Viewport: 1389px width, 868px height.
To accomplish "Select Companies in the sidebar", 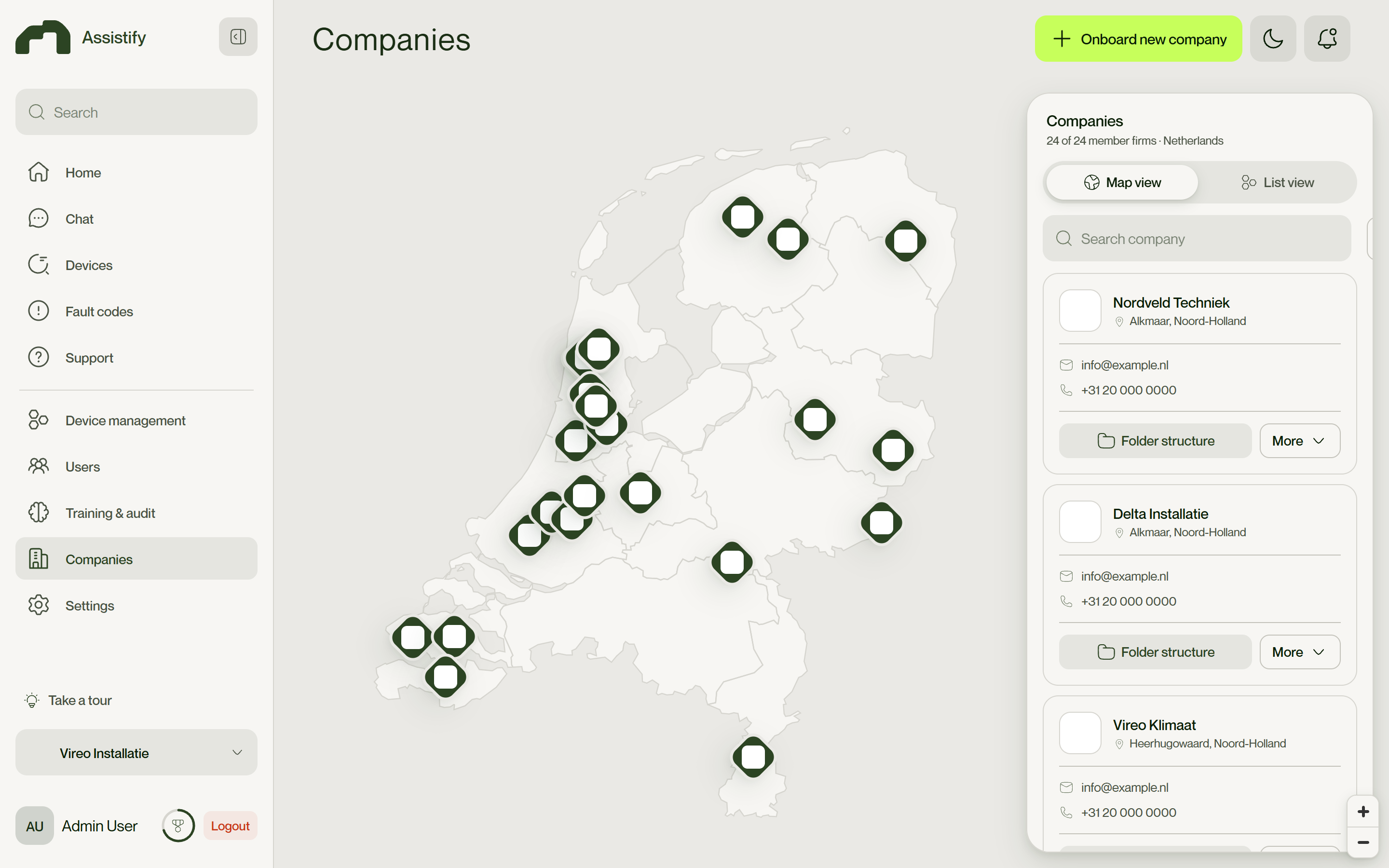I will (136, 558).
